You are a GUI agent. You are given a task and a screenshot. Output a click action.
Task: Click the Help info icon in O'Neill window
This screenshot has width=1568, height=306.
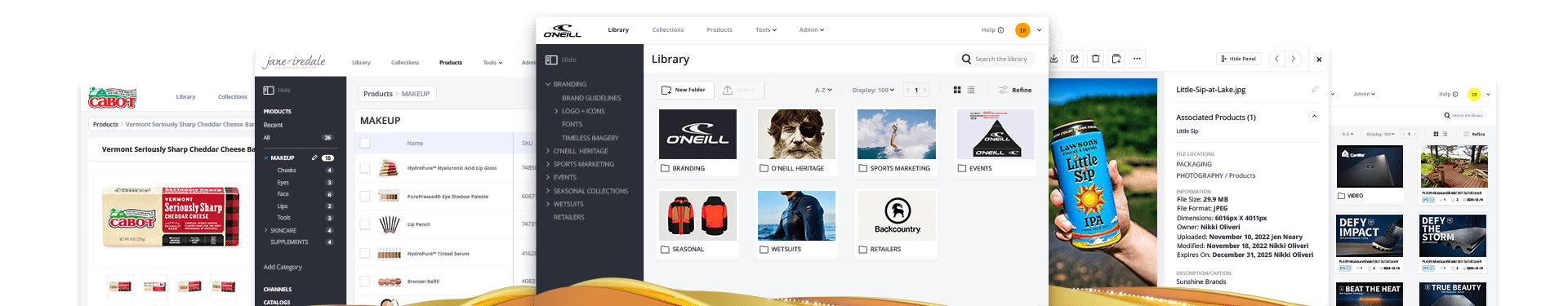point(1000,30)
